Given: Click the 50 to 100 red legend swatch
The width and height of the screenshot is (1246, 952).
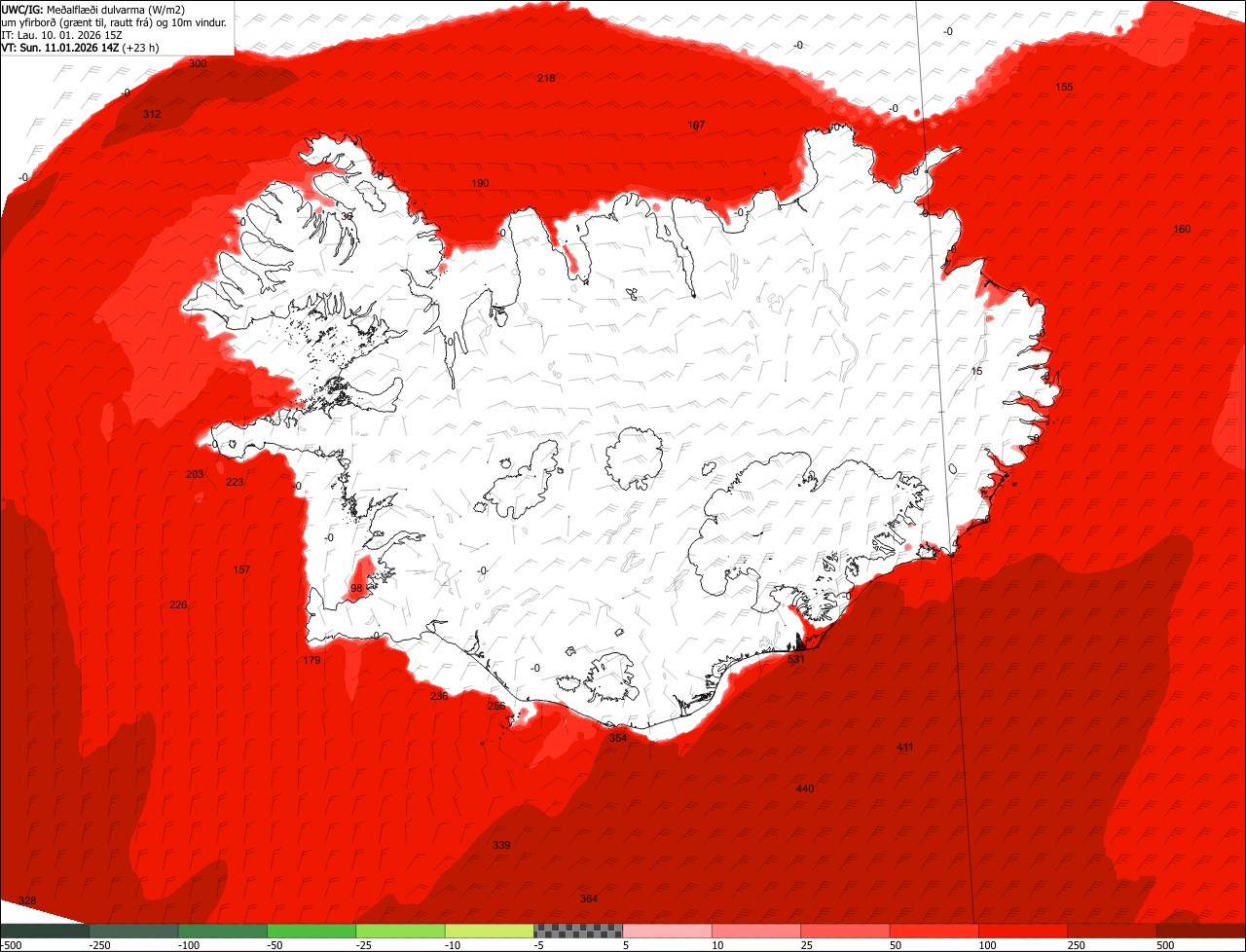Looking at the screenshot, I should pyautogui.click(x=934, y=931).
